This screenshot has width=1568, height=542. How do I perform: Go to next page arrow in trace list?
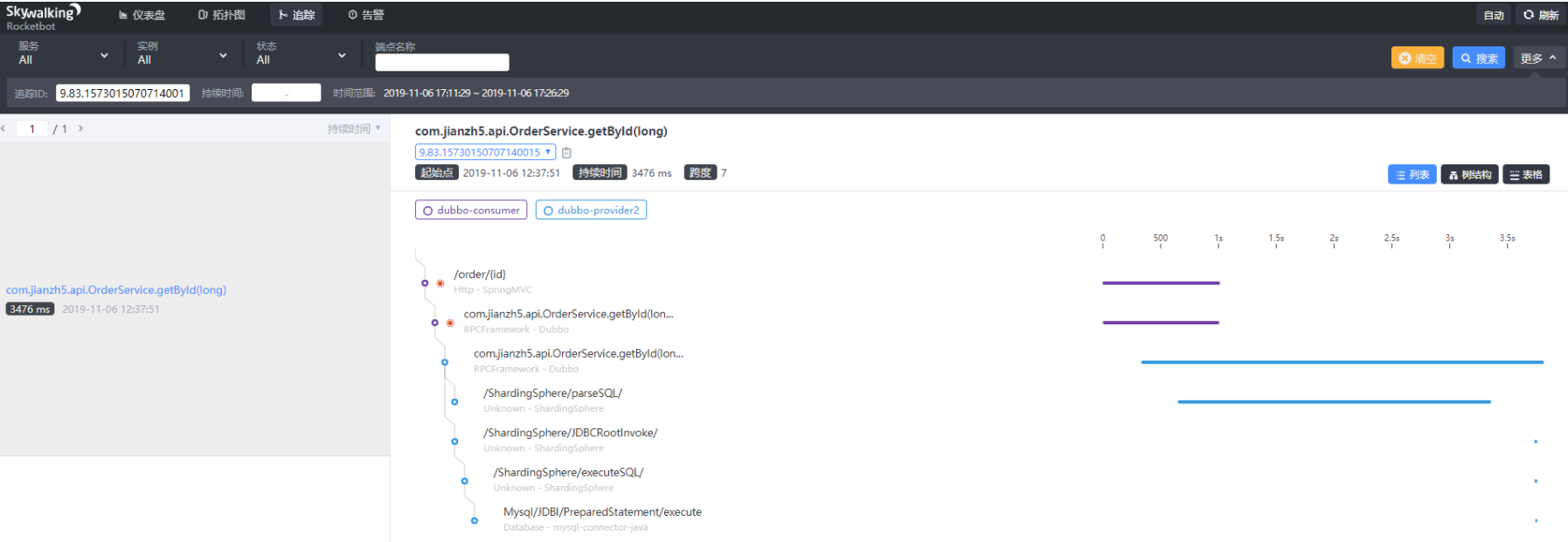point(81,129)
